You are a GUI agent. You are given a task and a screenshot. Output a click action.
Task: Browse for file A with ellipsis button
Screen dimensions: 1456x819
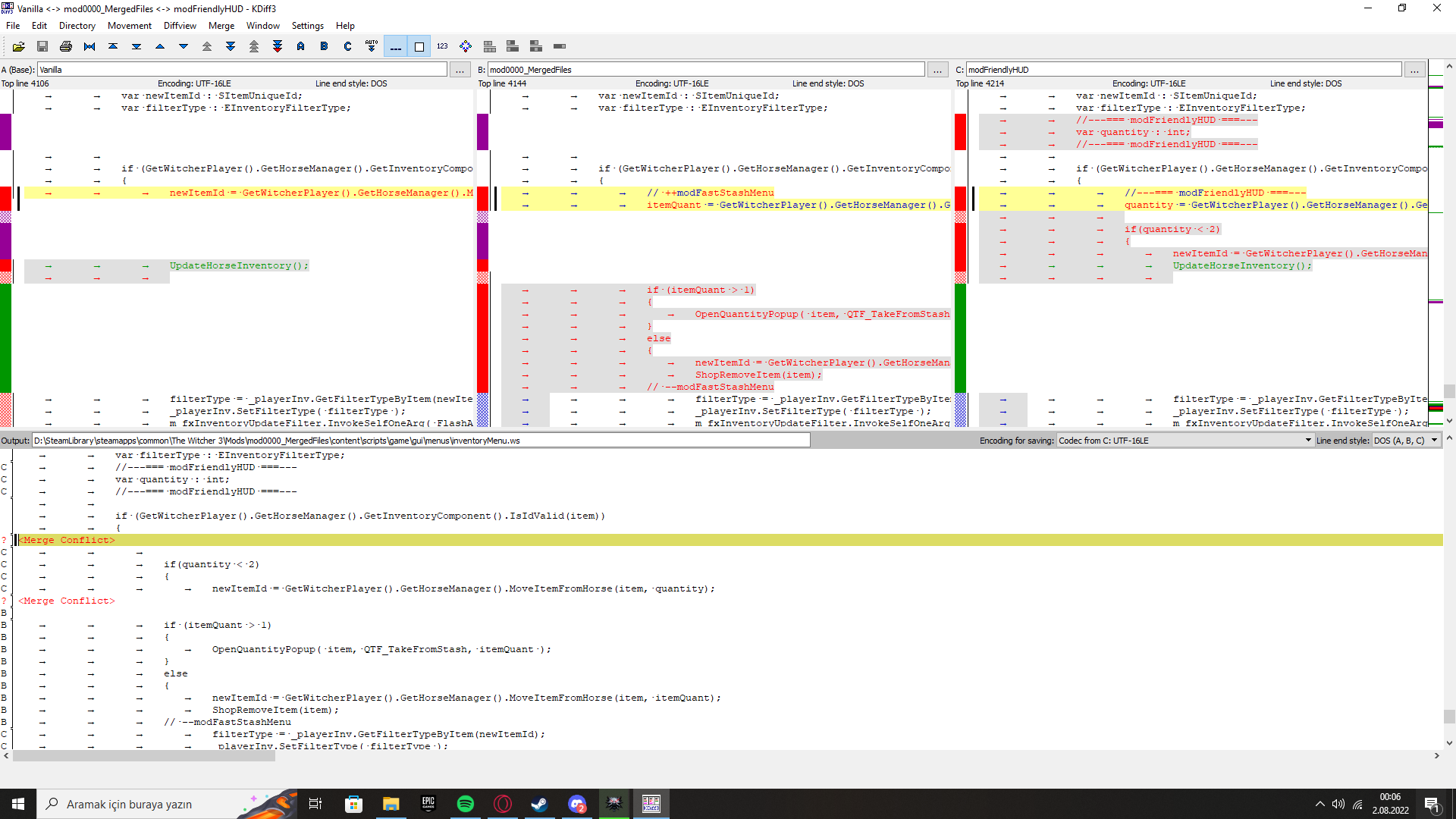[460, 70]
